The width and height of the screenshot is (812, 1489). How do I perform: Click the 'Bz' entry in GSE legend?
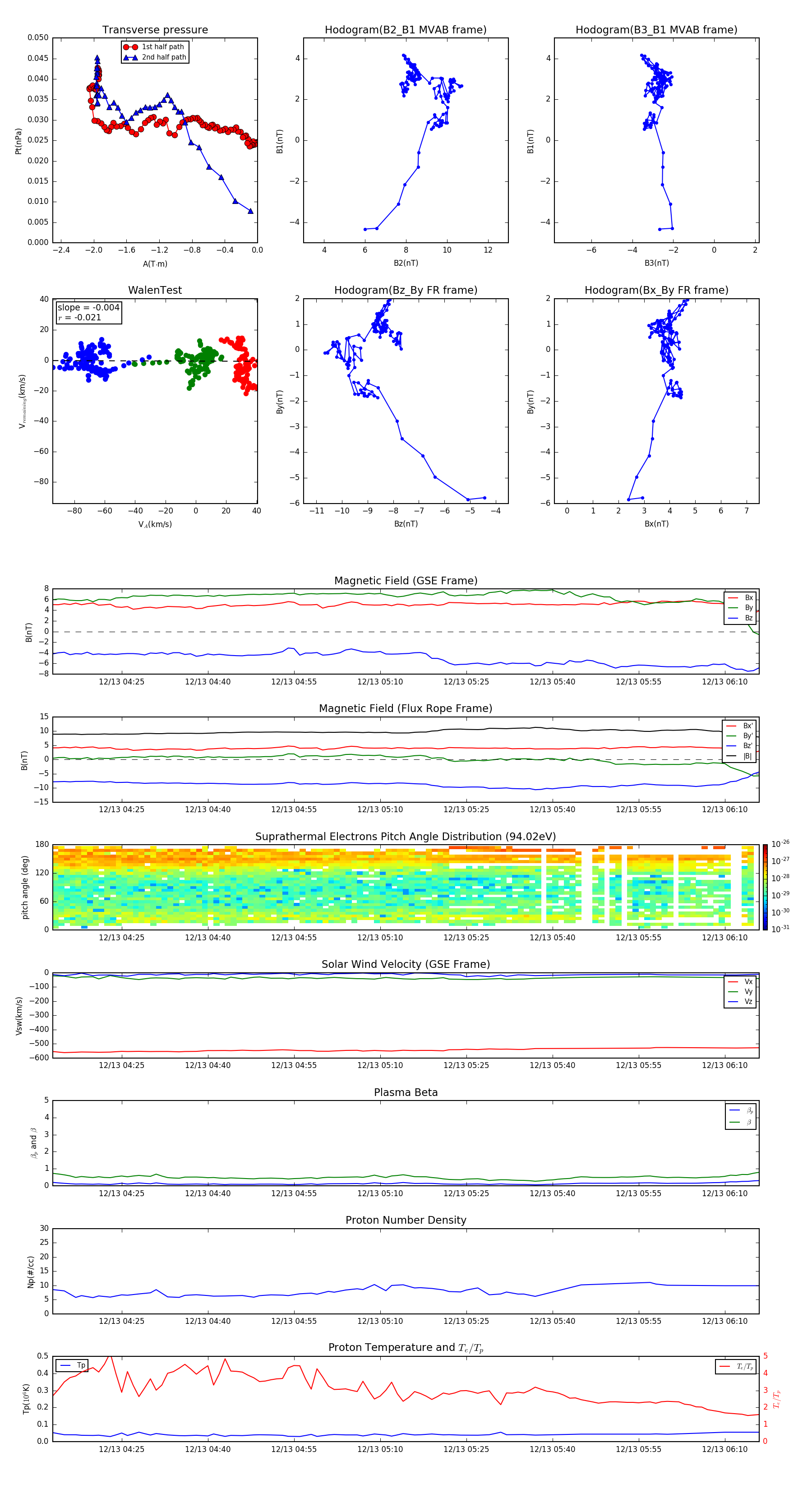pyautogui.click(x=740, y=618)
